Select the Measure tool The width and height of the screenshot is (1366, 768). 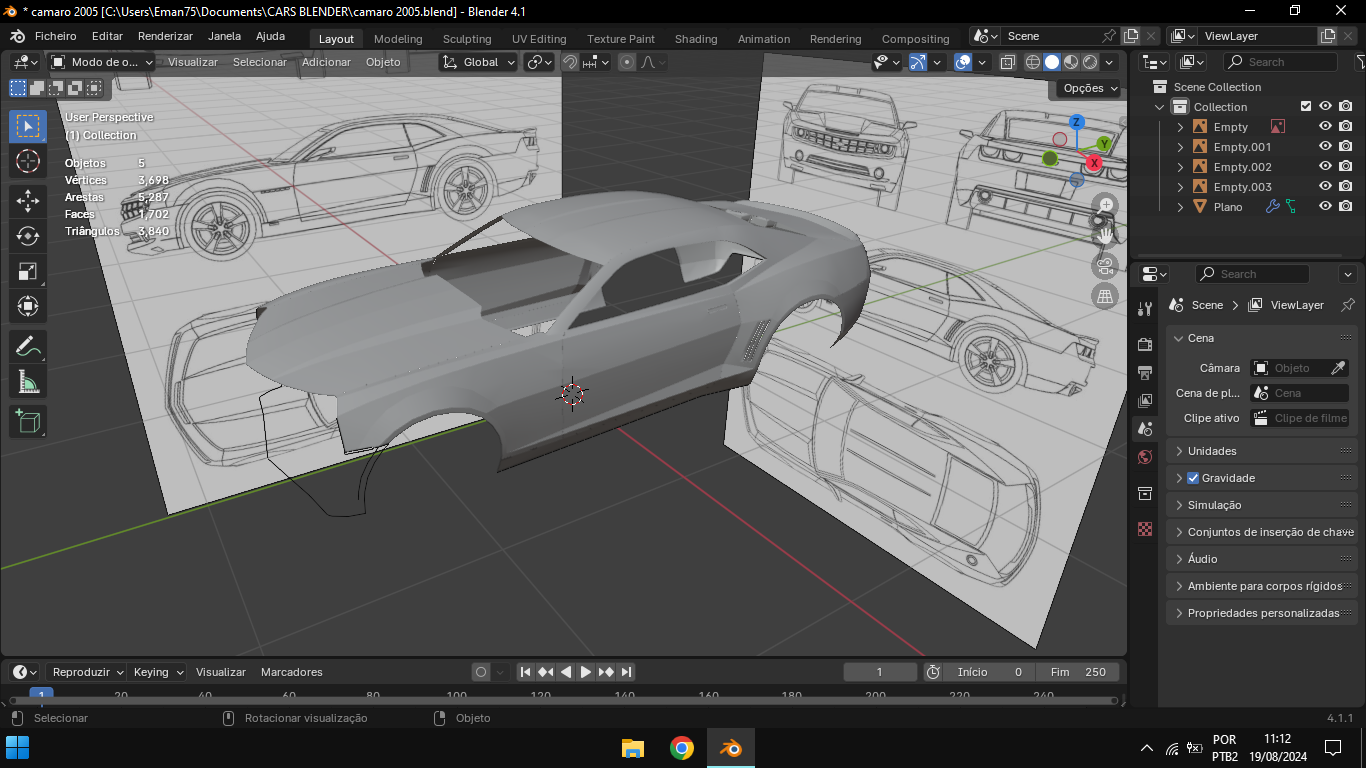click(28, 382)
